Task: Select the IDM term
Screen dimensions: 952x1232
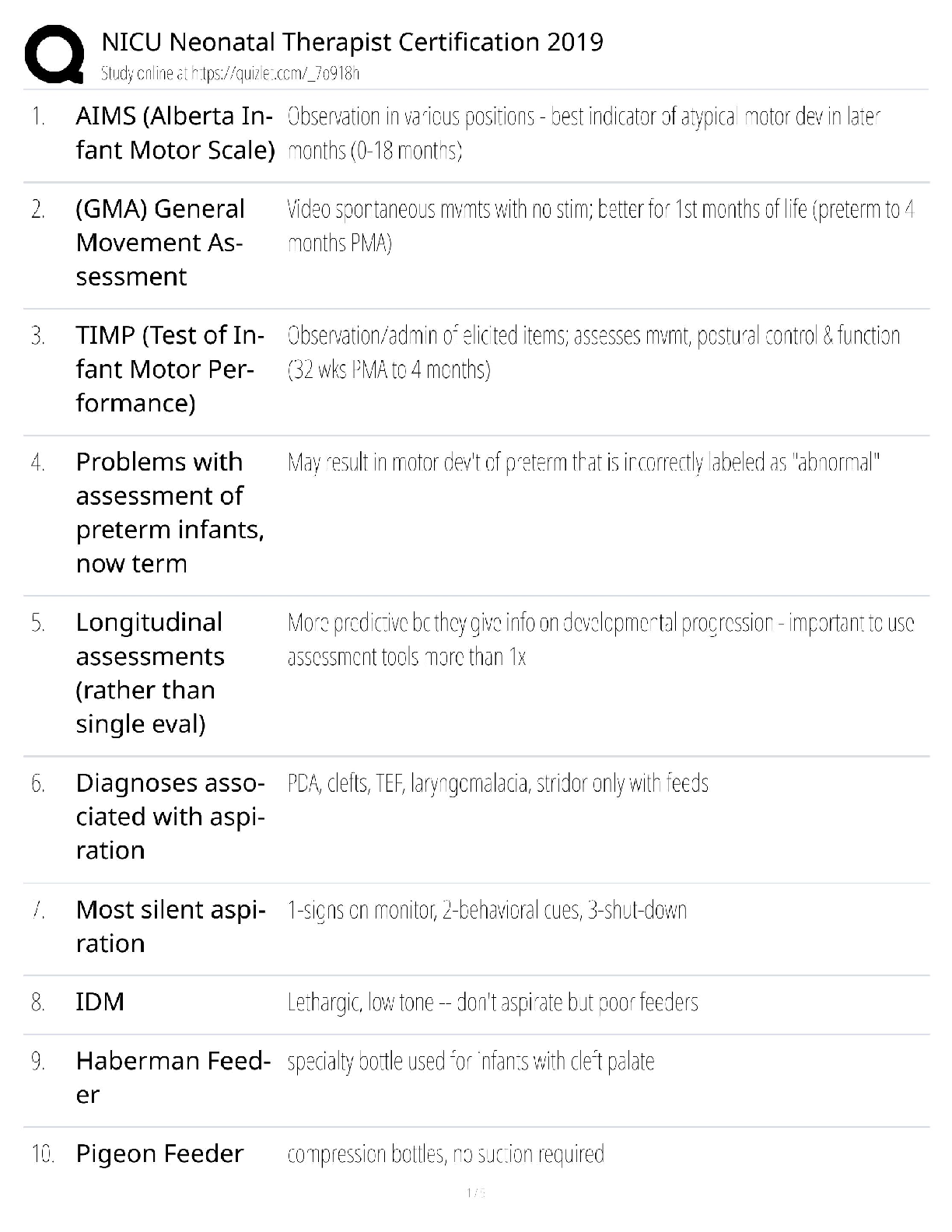Action: coord(100,1002)
